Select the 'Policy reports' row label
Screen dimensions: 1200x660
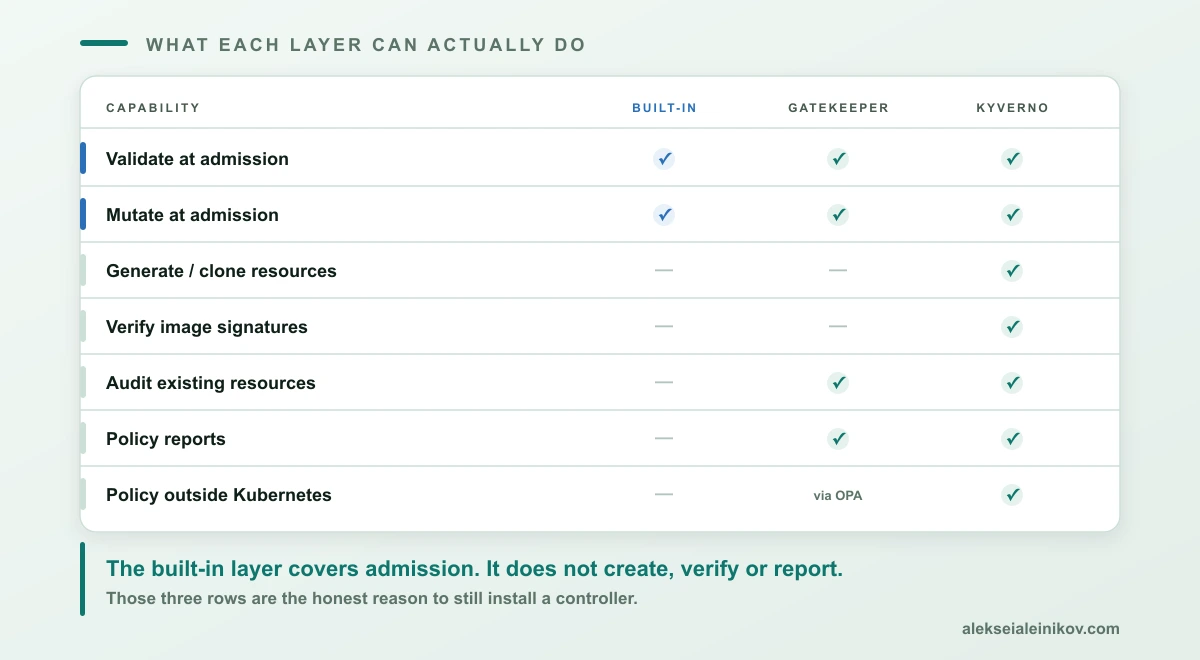(166, 439)
